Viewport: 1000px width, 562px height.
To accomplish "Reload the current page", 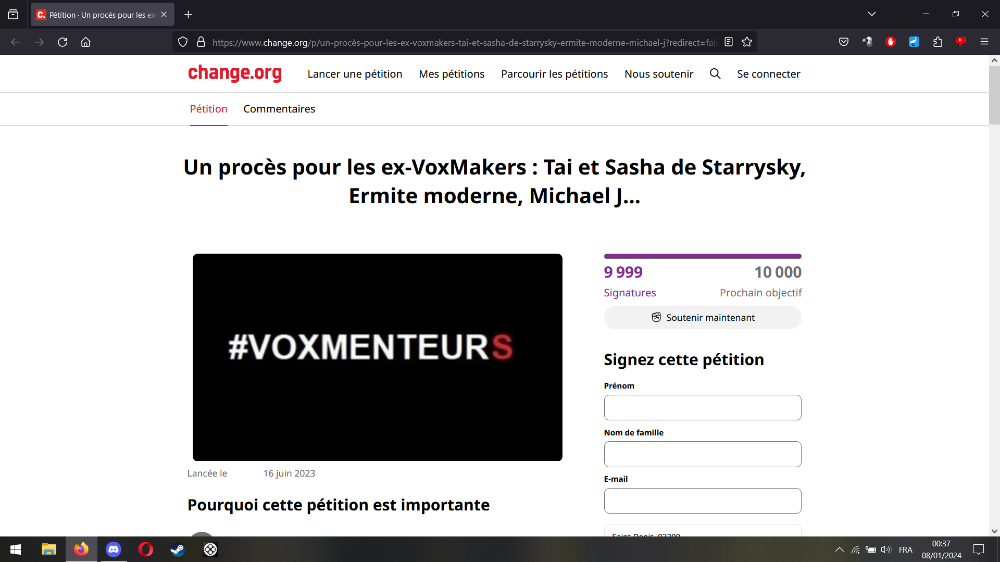I will [x=63, y=42].
